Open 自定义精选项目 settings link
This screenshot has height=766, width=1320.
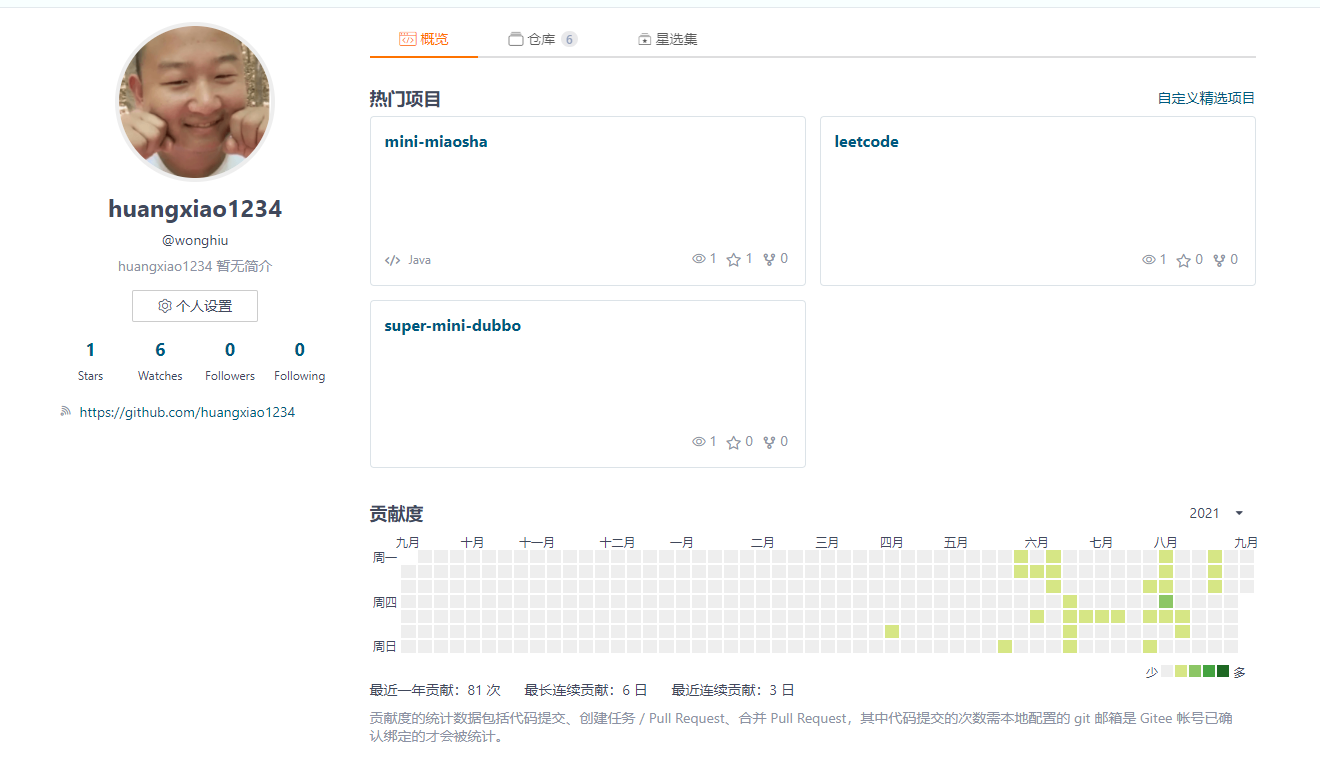pos(1205,97)
